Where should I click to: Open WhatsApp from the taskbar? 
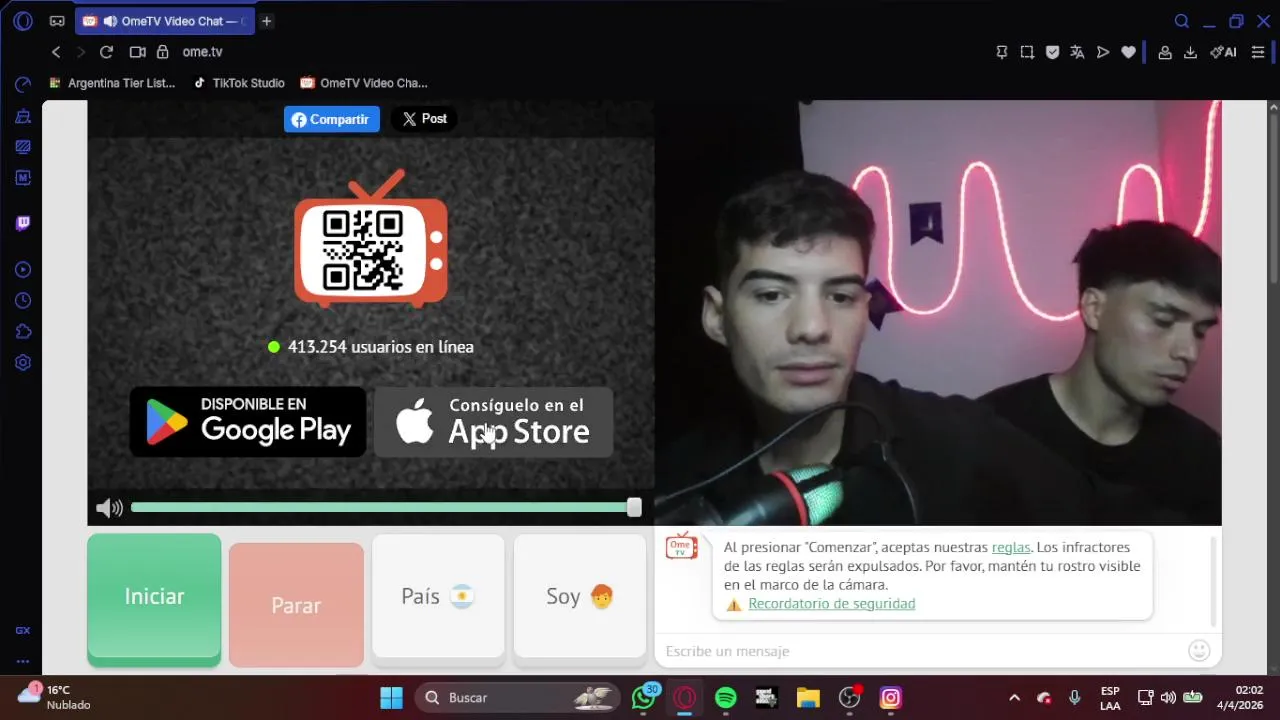644,697
